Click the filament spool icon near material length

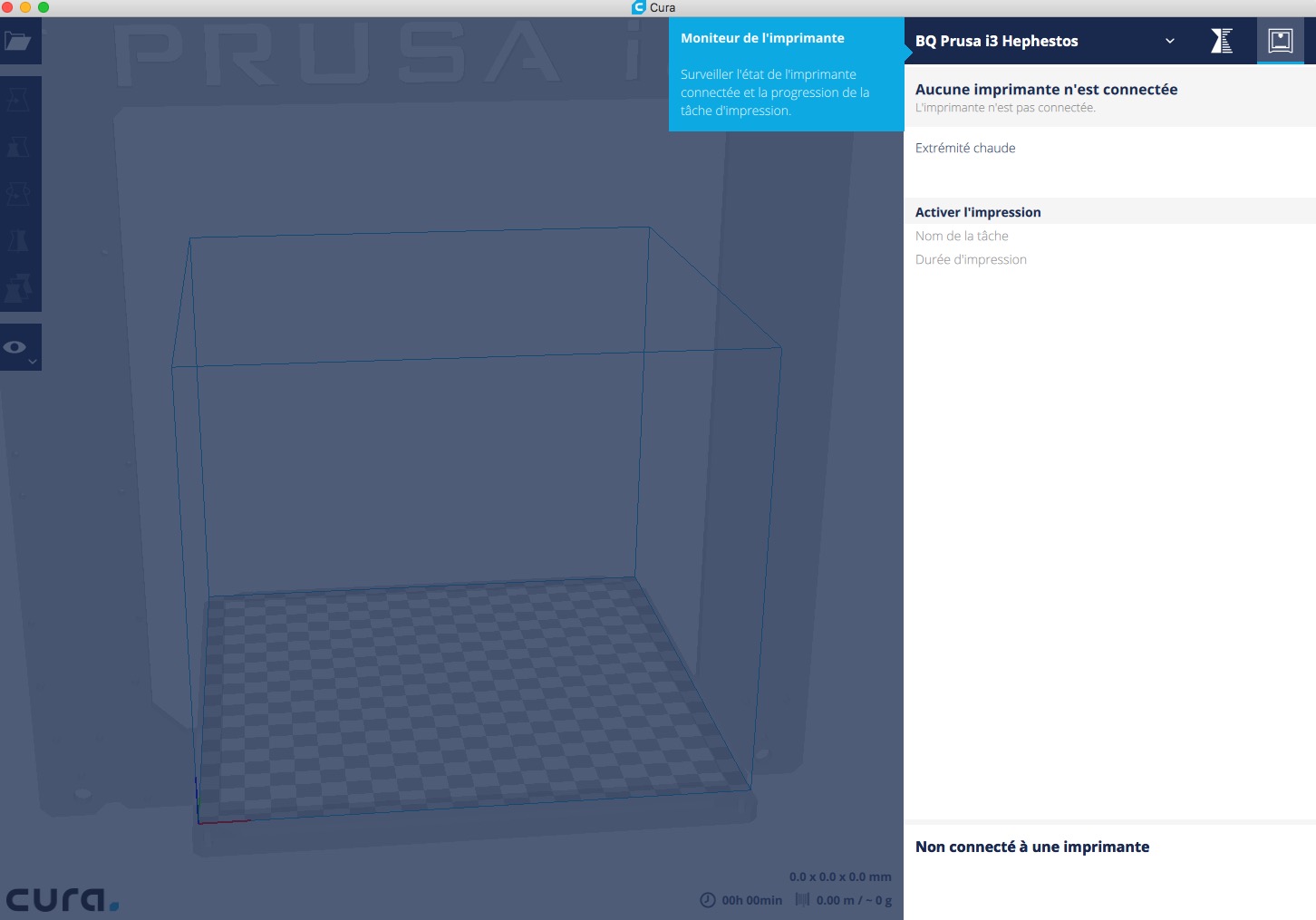tap(802, 900)
